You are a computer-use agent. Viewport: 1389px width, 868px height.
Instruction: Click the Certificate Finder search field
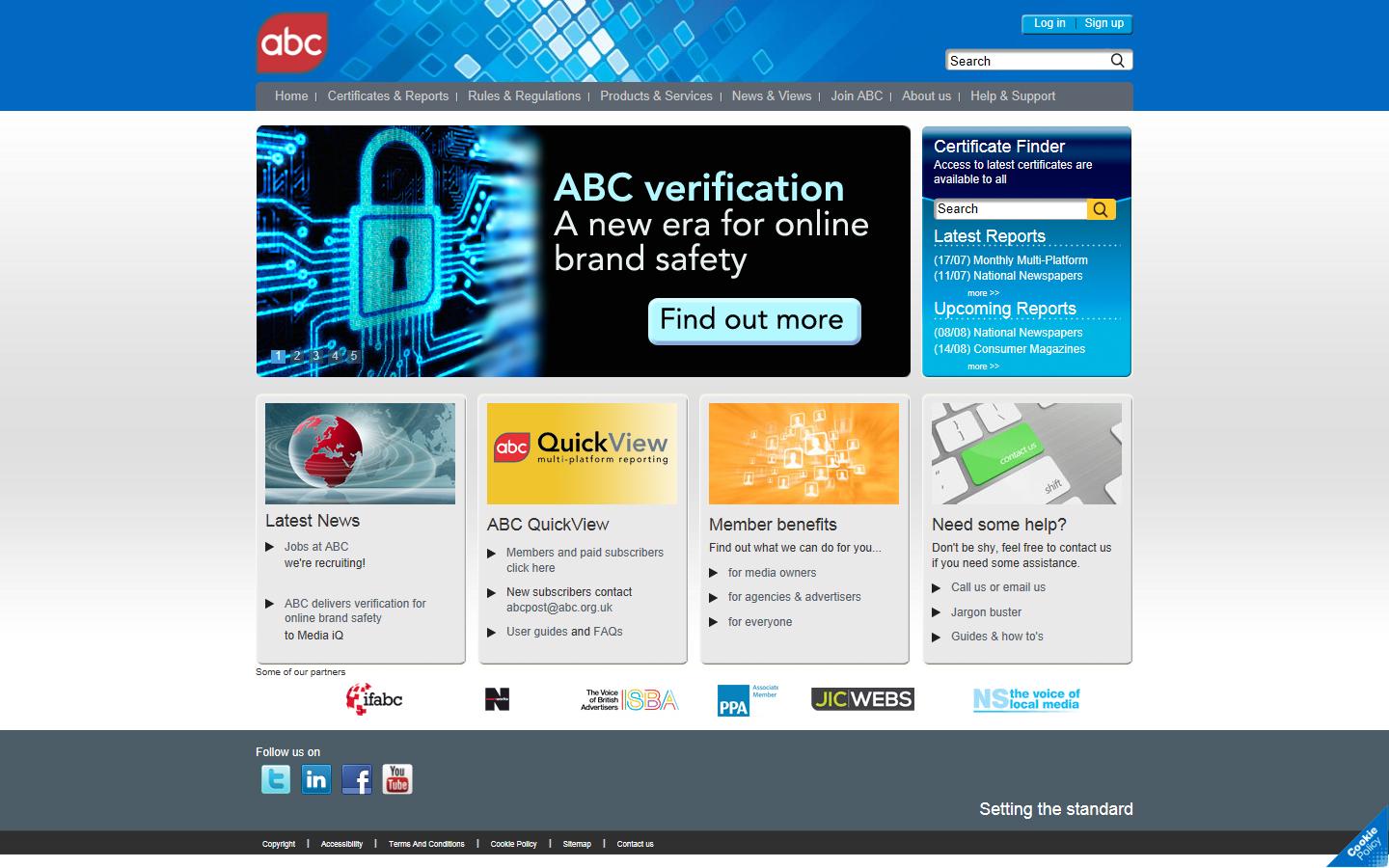(1010, 209)
